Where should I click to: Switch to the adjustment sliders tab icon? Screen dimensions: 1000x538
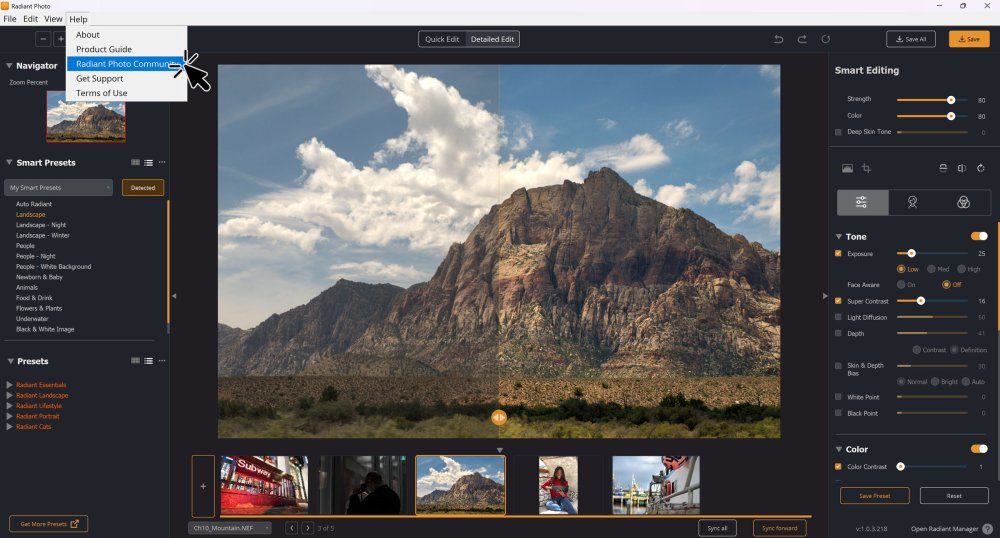click(x=862, y=203)
